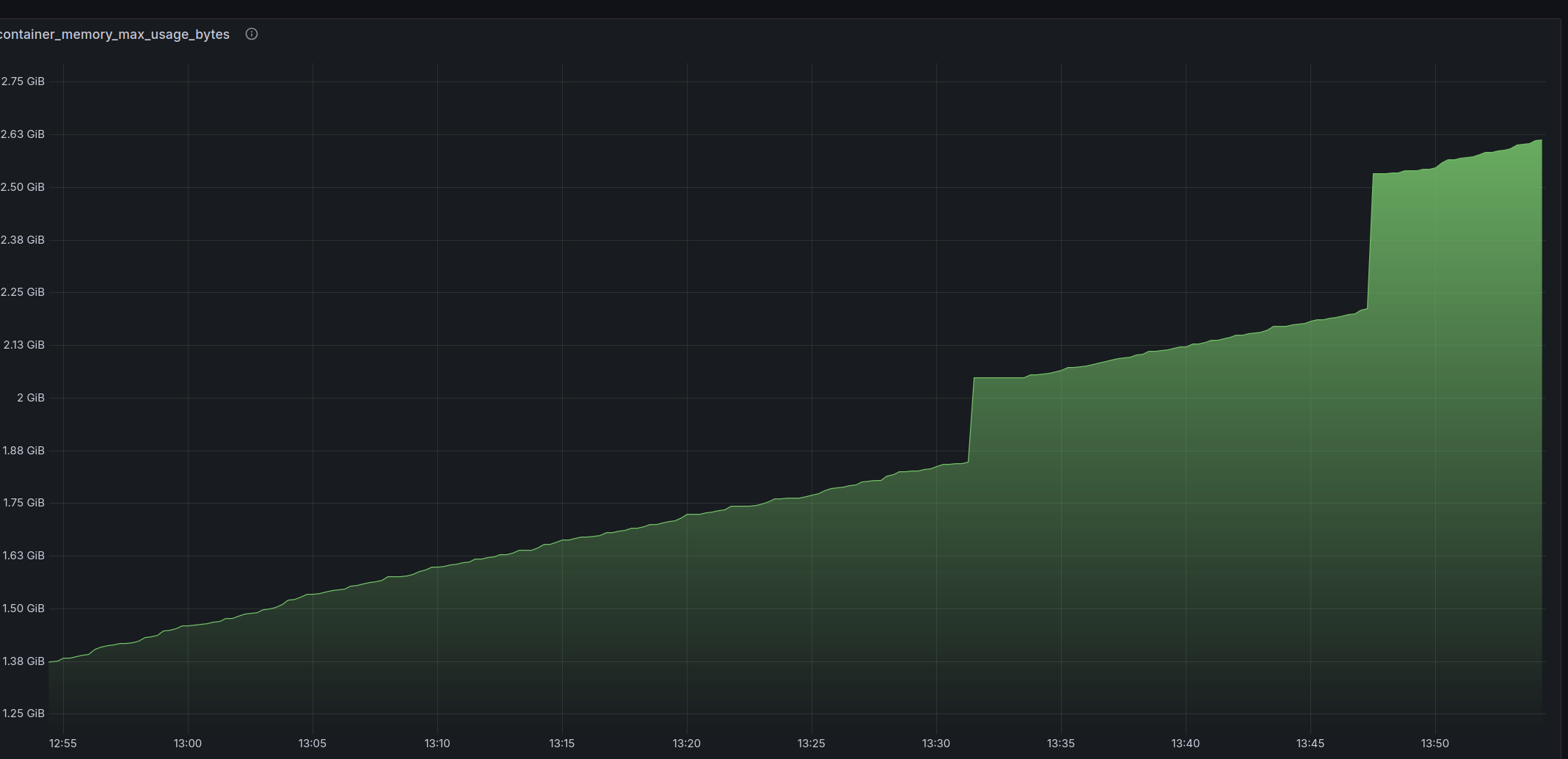Click the 13:45 time axis label
This screenshot has width=1568, height=759.
click(1310, 744)
